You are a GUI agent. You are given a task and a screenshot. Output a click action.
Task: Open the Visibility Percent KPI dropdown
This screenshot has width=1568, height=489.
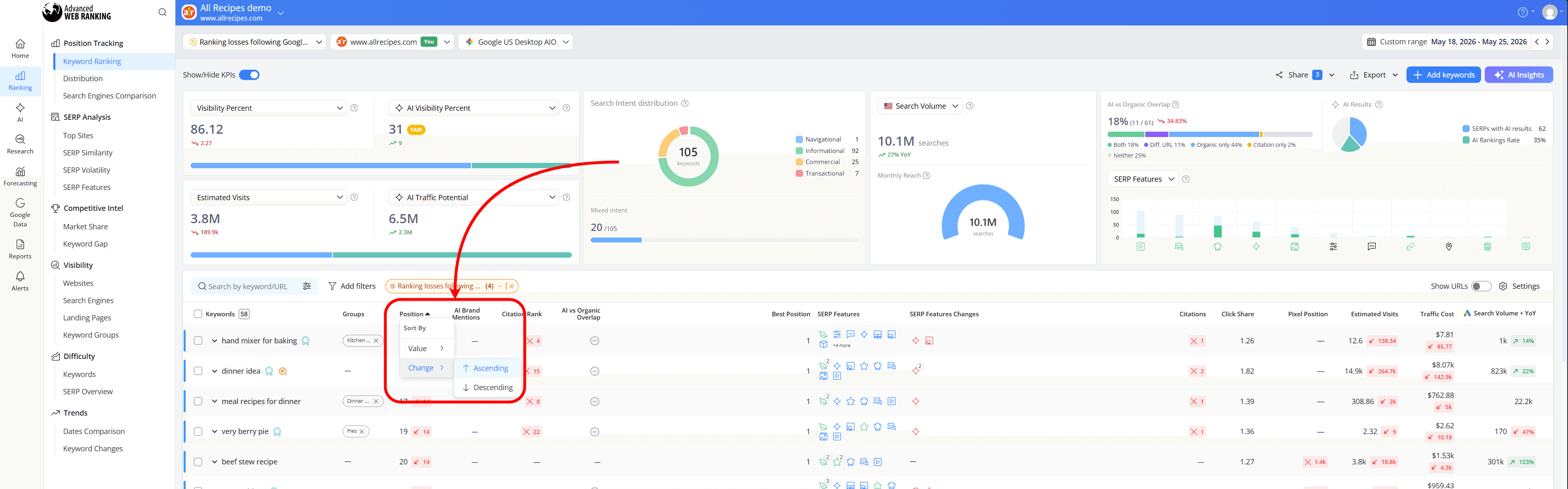(269, 108)
